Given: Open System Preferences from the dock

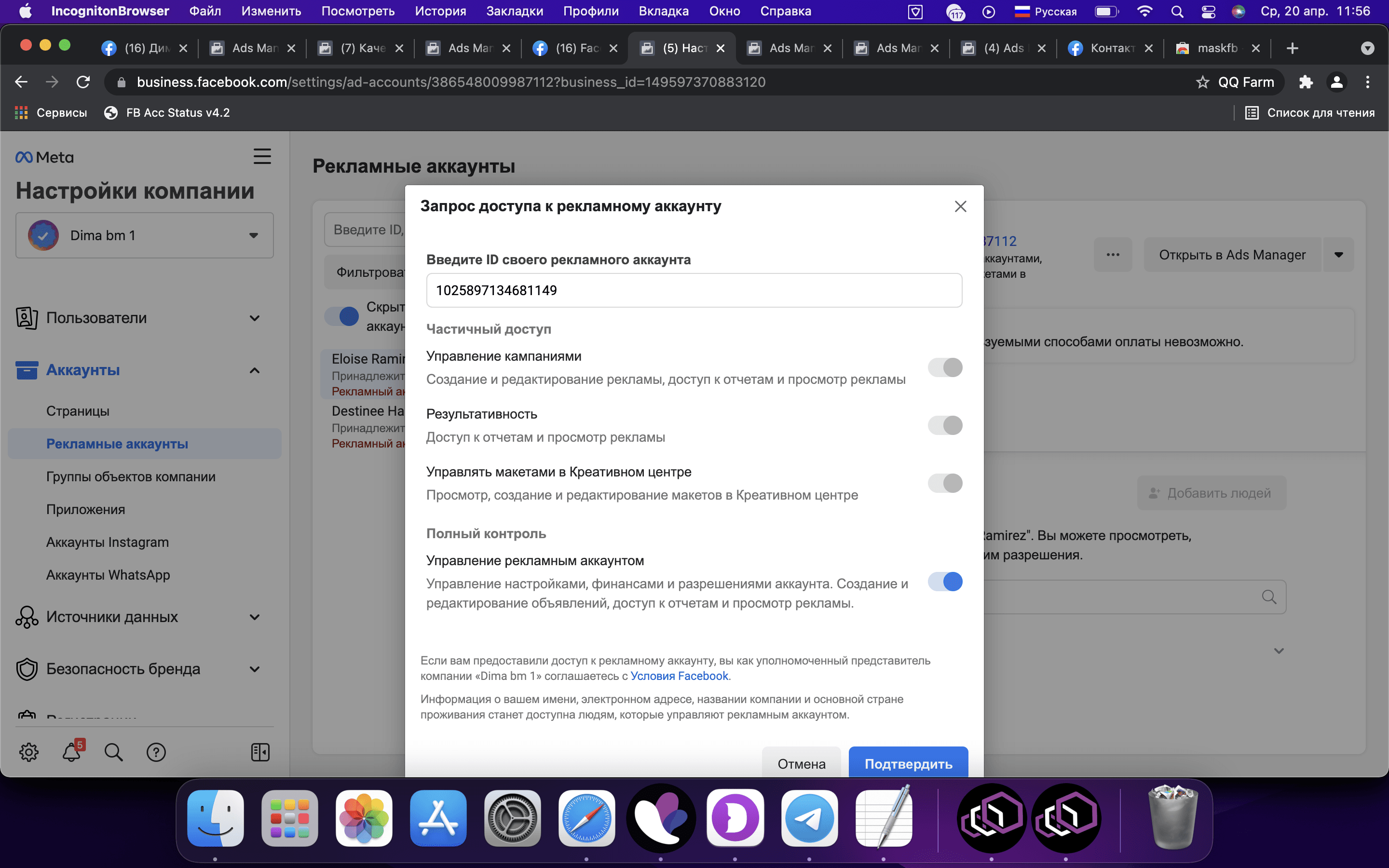Looking at the screenshot, I should pos(513,818).
